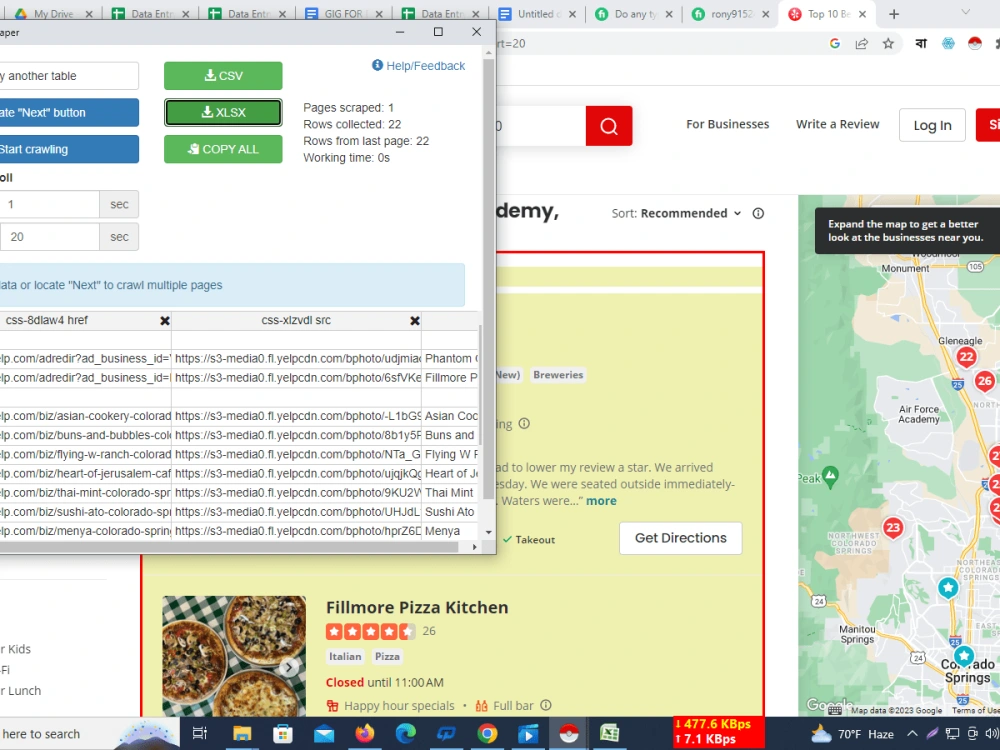
Task: Click the Try another table button
Action: pos(69,76)
